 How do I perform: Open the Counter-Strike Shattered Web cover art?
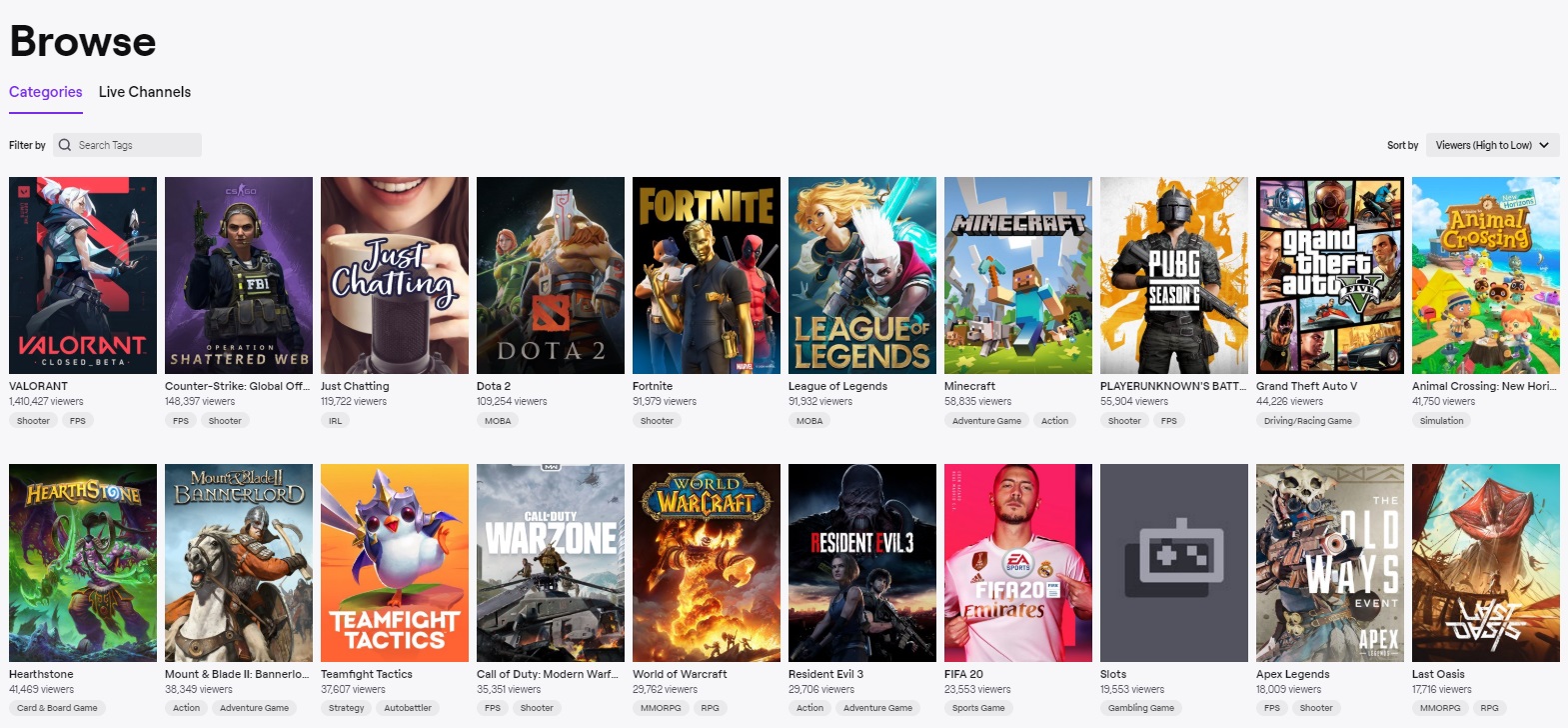point(239,275)
